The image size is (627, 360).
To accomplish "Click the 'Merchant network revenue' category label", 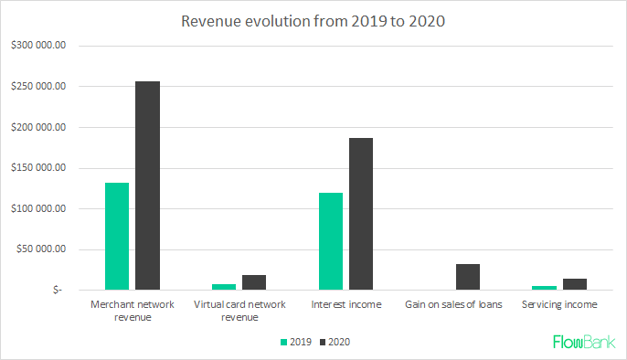I will [132, 311].
